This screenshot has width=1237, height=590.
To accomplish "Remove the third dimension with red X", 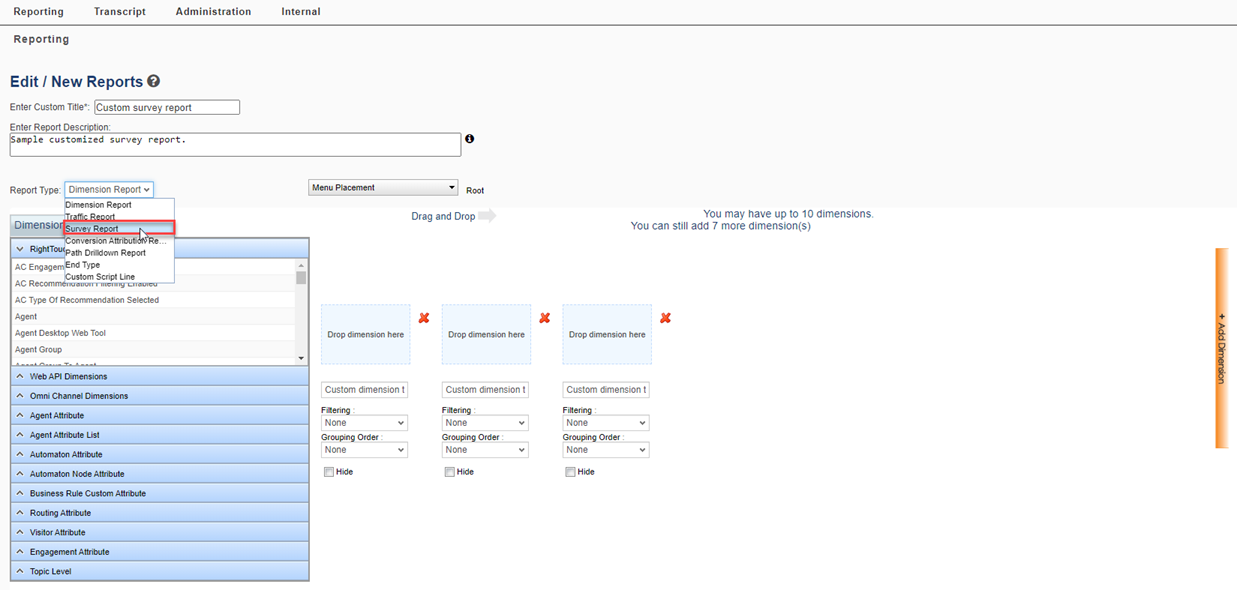I will [665, 318].
